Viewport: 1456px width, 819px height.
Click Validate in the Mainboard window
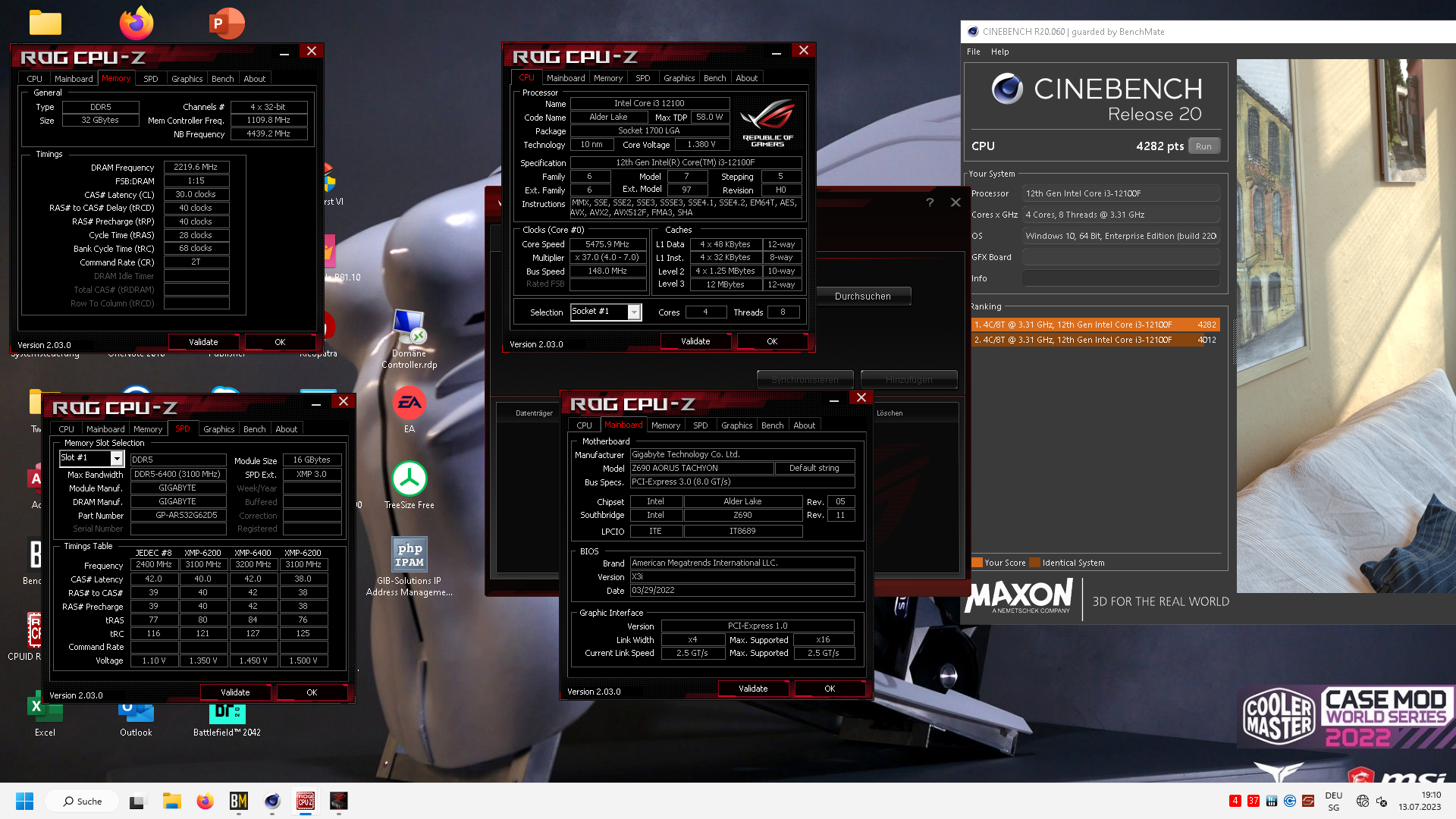753,689
